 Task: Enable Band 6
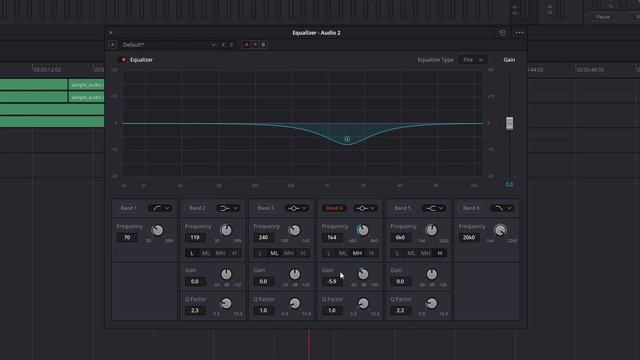coord(471,208)
